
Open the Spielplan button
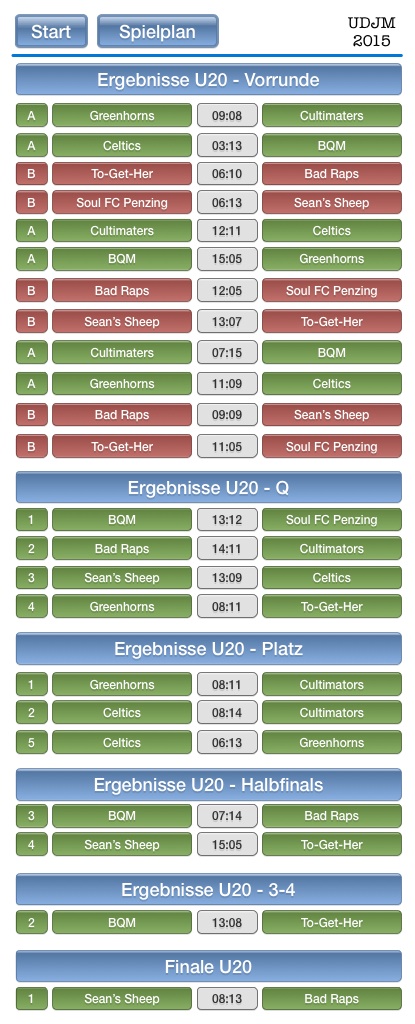tap(158, 31)
